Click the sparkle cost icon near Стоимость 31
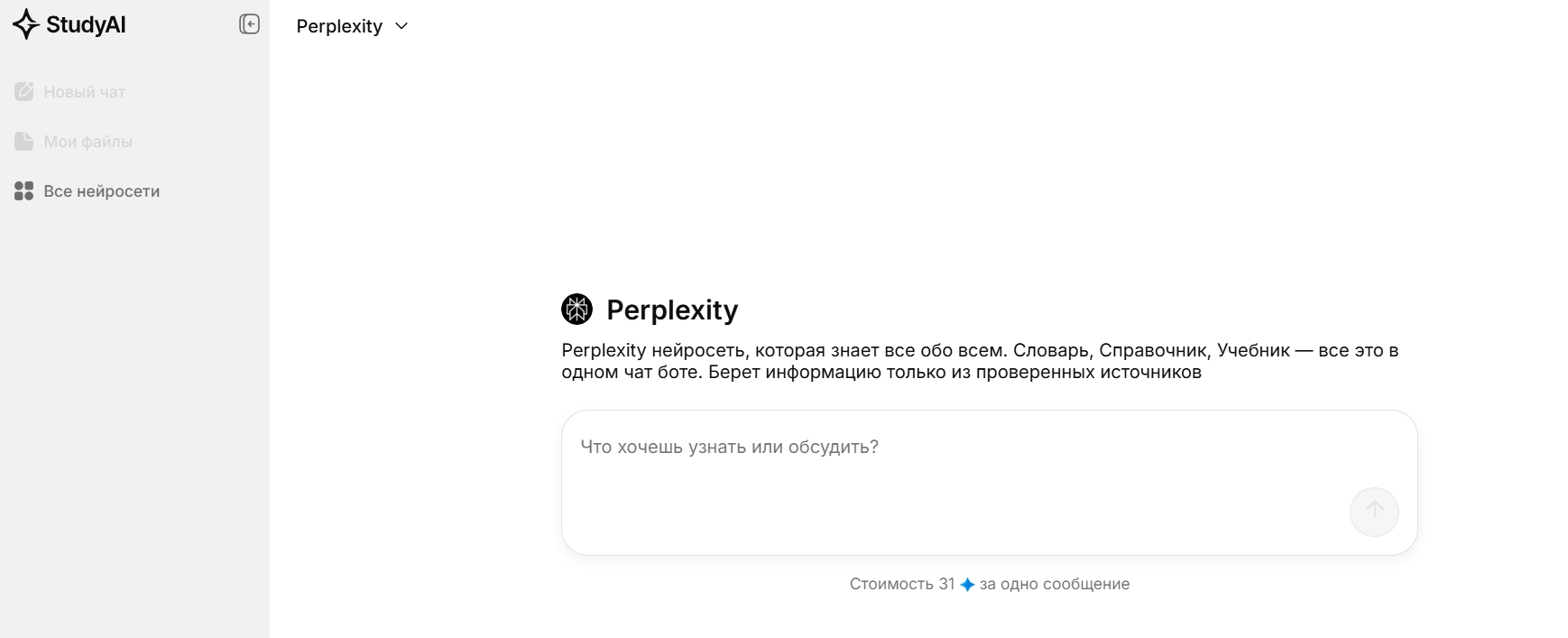Image resolution: width=1568 pixels, height=638 pixels. (969, 584)
